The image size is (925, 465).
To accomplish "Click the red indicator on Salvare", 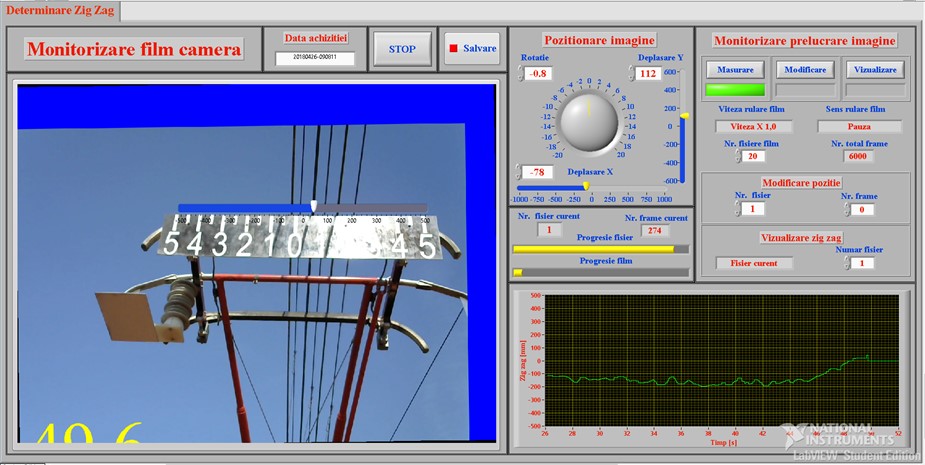I will [453, 48].
